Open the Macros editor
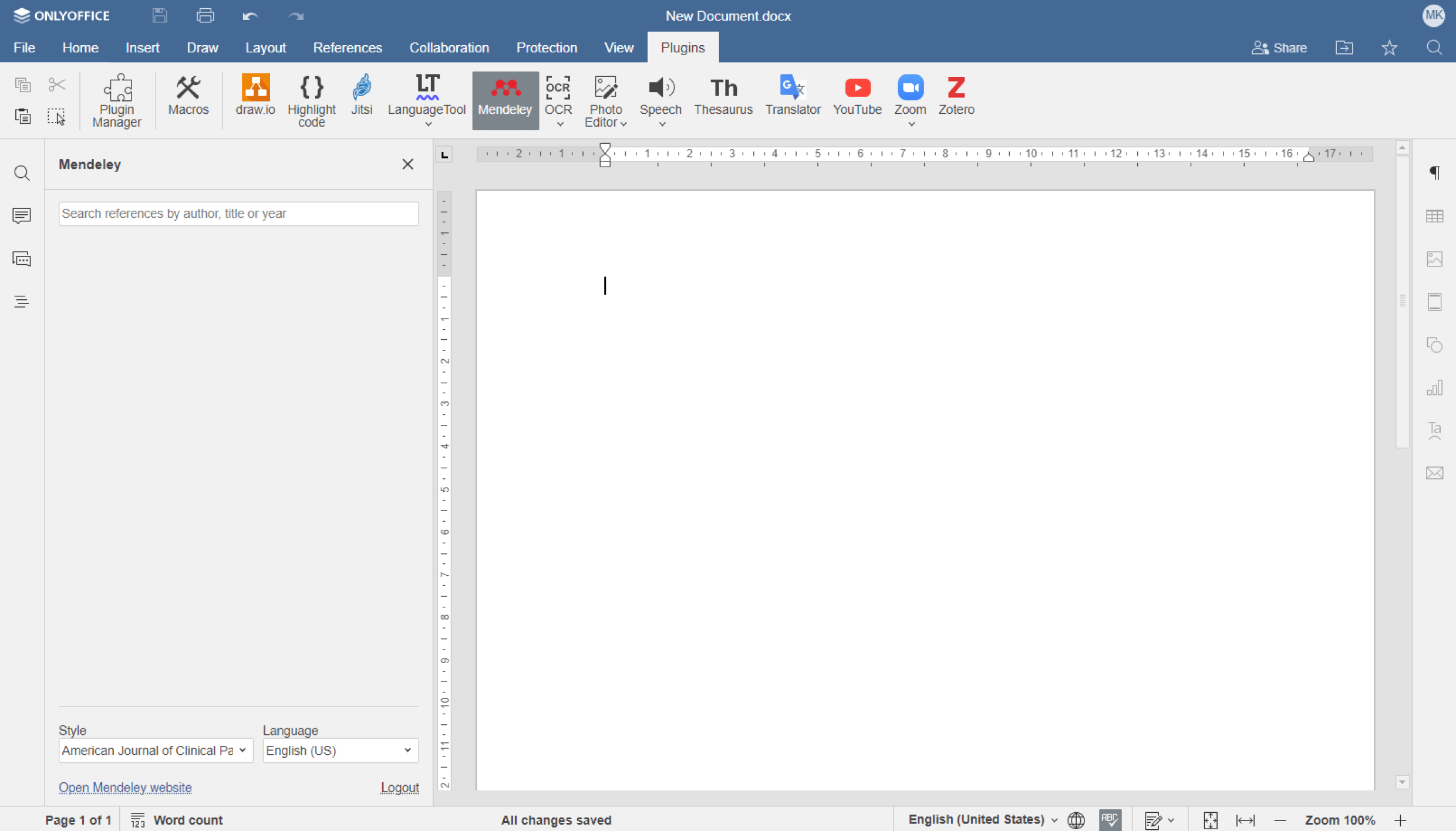 pyautogui.click(x=188, y=95)
